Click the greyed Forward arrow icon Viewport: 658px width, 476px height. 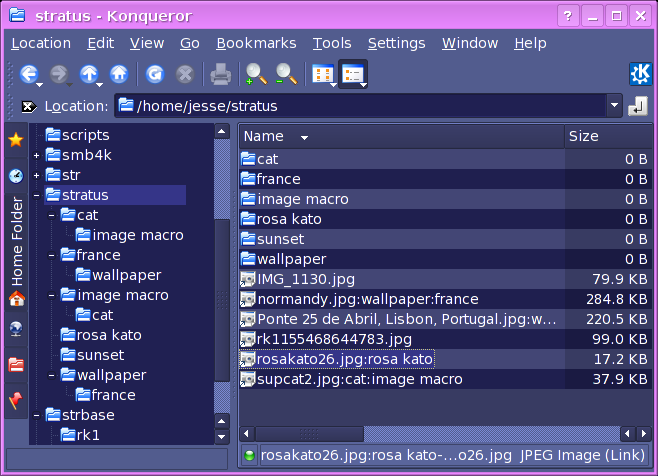pyautogui.click(x=58, y=74)
